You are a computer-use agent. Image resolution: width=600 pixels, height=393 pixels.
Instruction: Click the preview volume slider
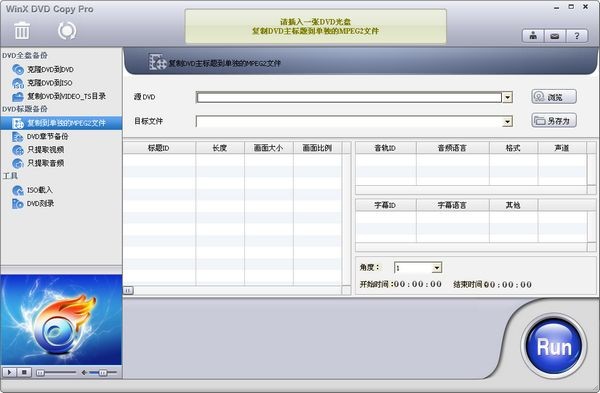pos(103,372)
